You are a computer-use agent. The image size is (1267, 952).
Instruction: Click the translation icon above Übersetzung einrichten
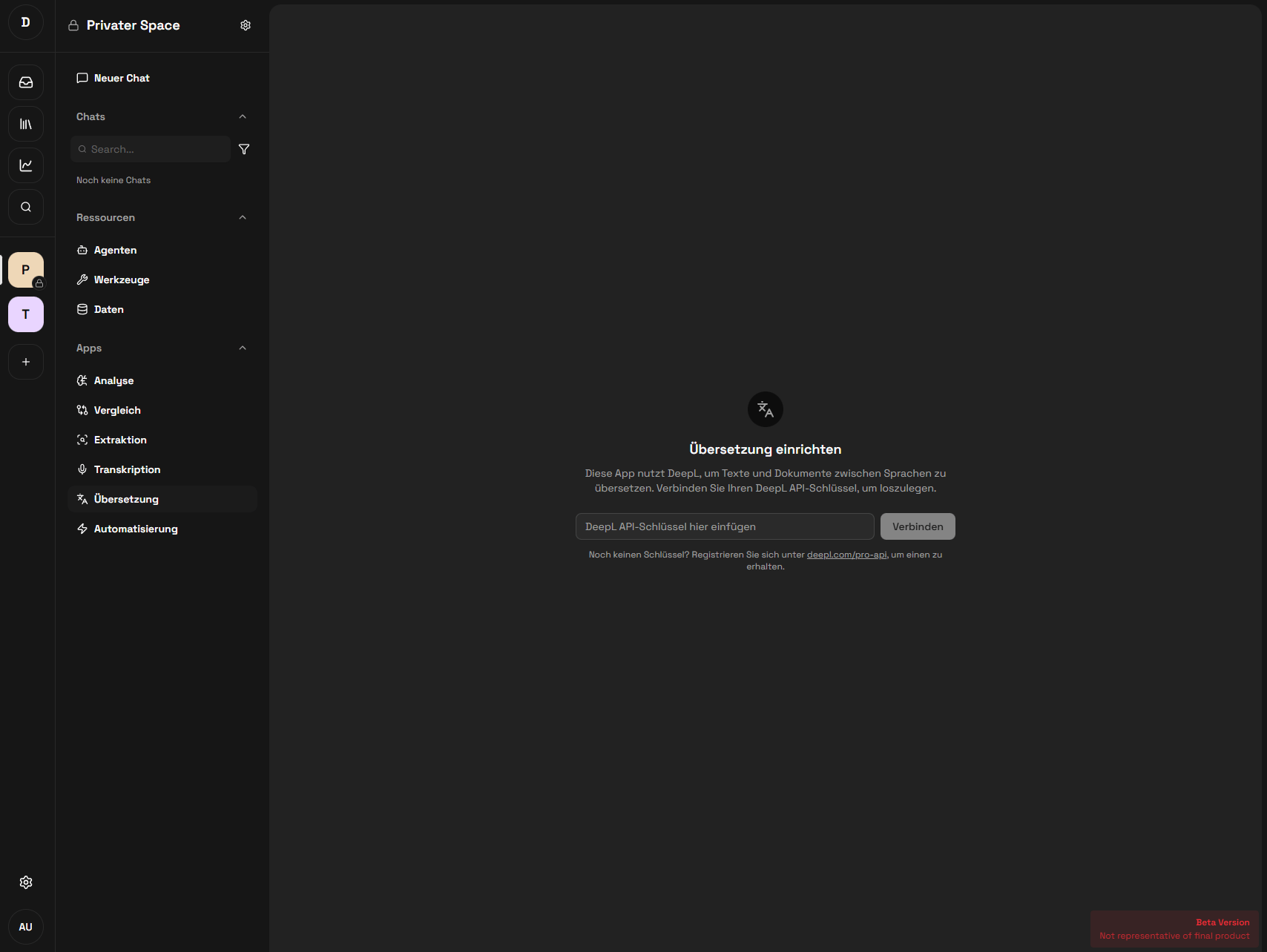(x=766, y=409)
